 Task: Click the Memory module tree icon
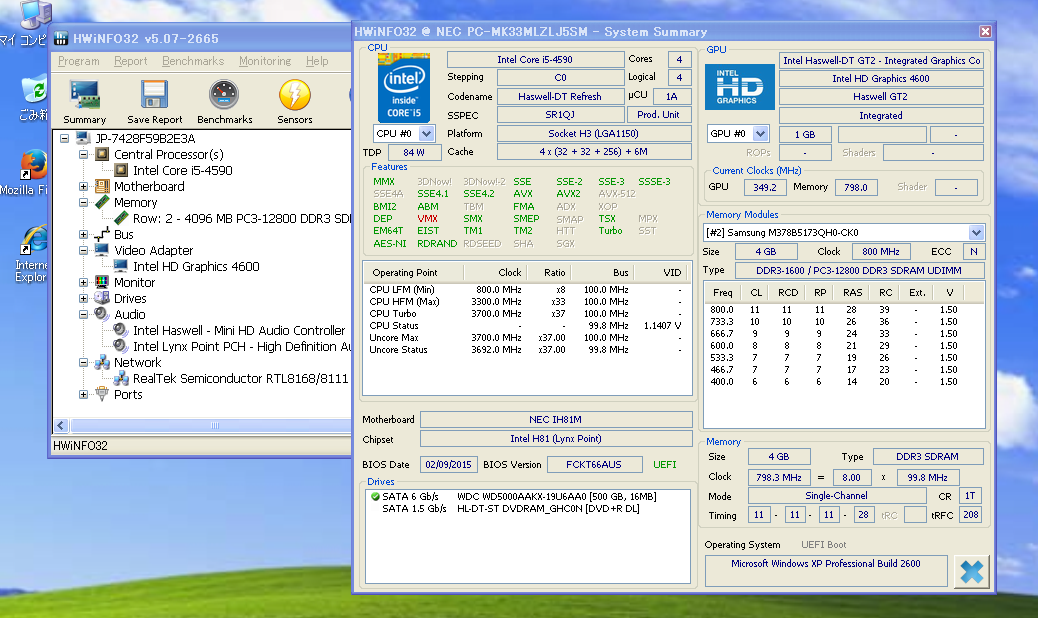(x=102, y=202)
